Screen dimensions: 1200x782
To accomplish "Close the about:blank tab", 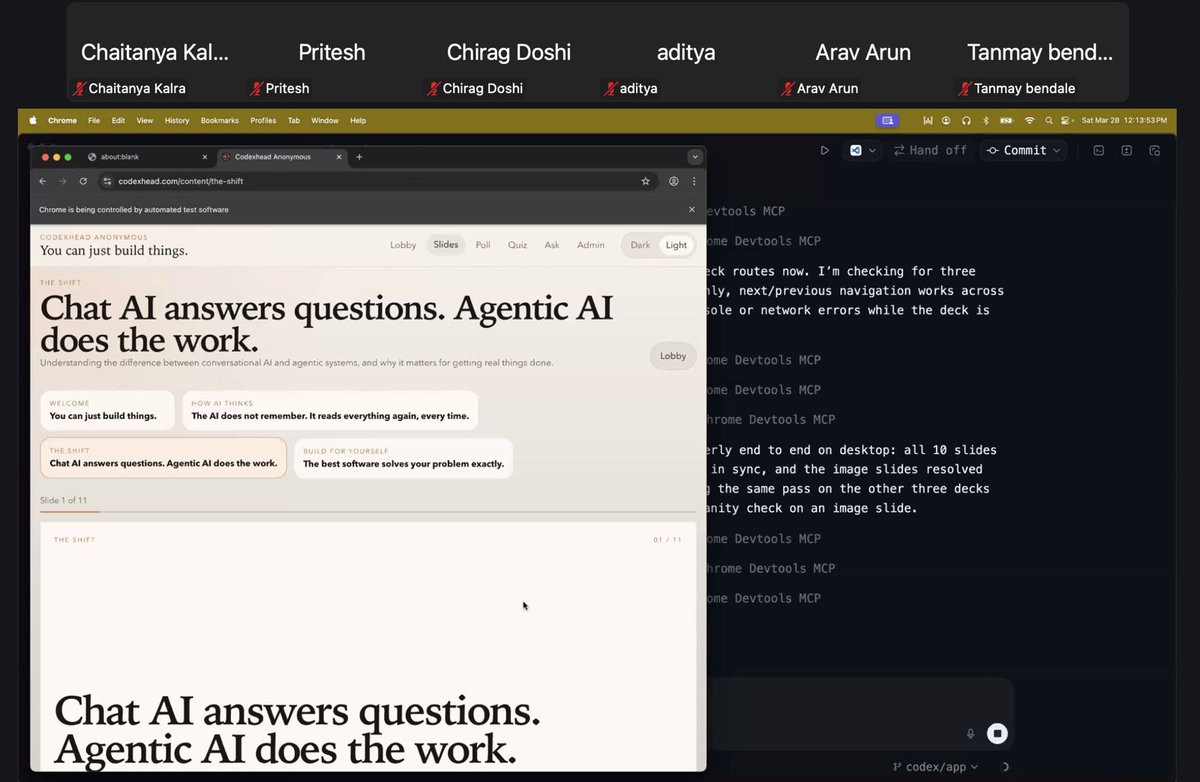I will click(x=205, y=157).
